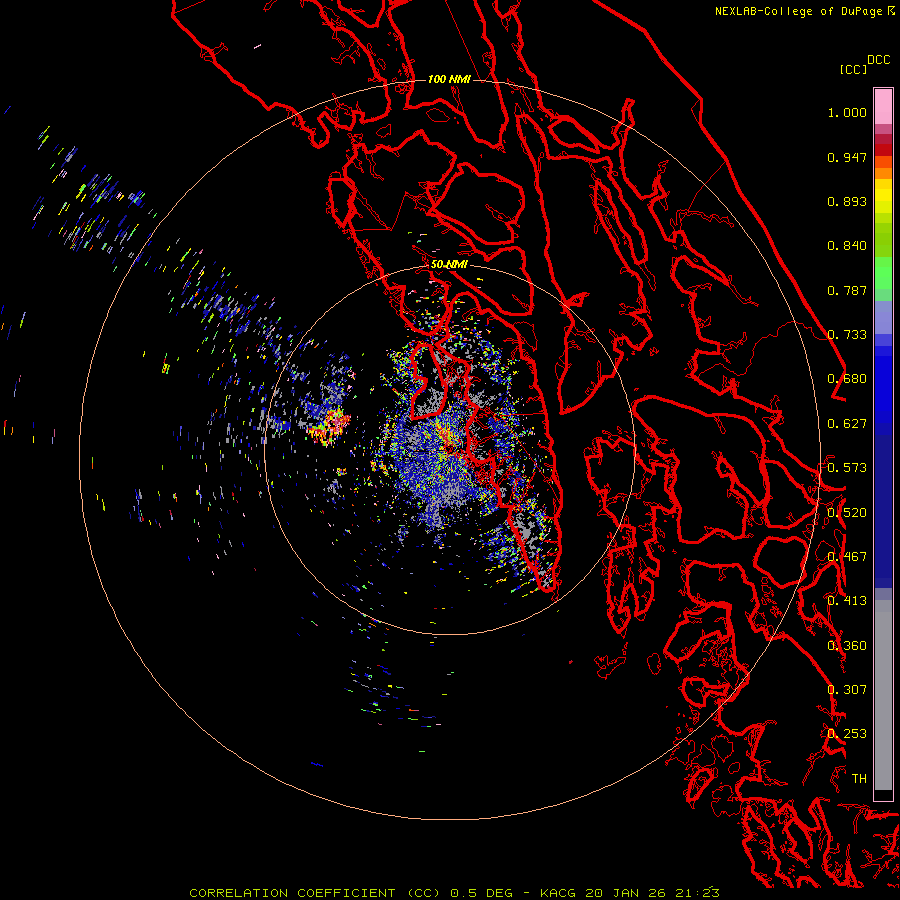Screen dimensions: 900x900
Task: Click the 0.840 color scale value
Action: 847,246
